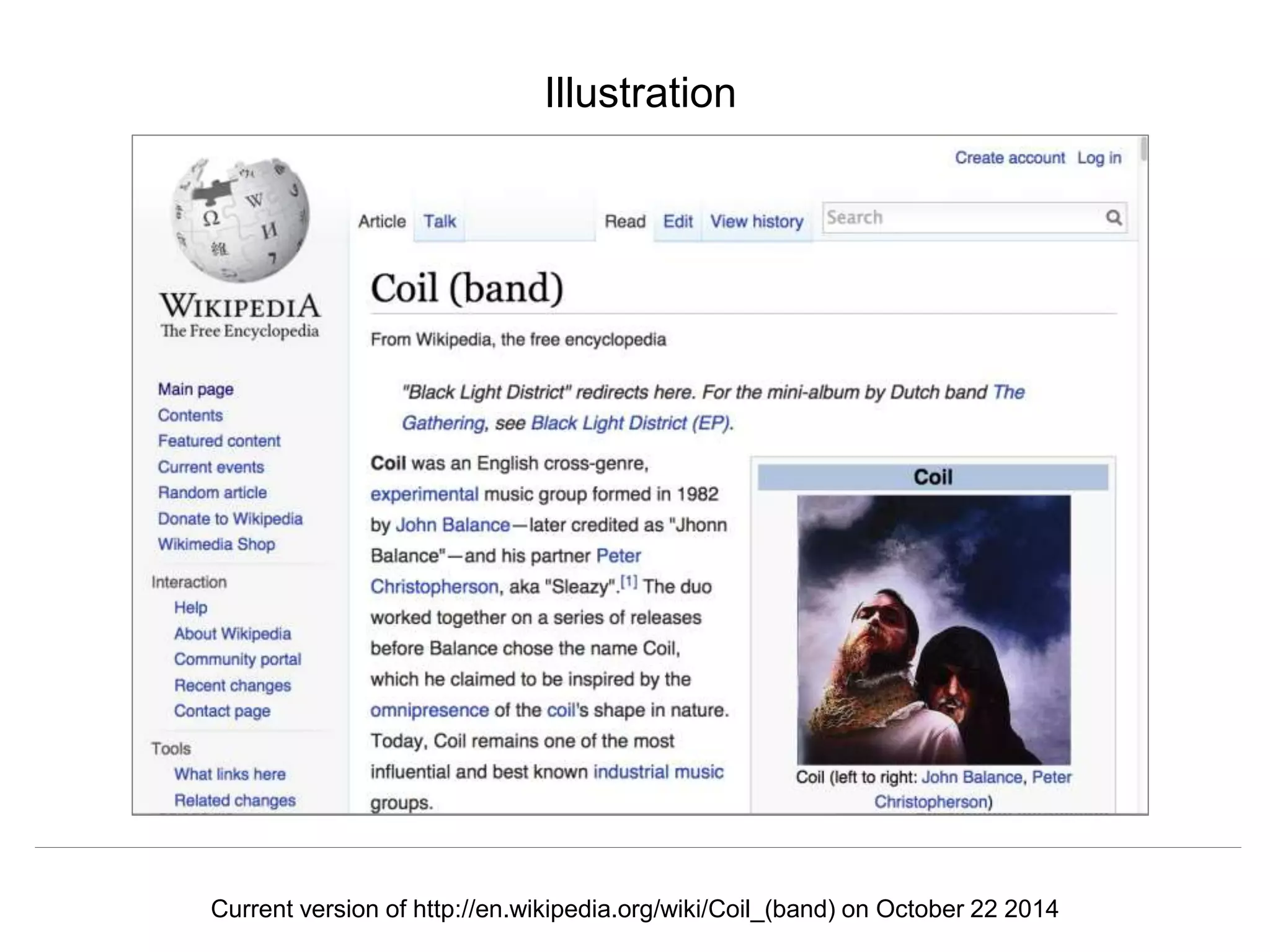Select the Read tab
Image resolution: width=1270 pixels, height=952 pixels.
tap(625, 221)
